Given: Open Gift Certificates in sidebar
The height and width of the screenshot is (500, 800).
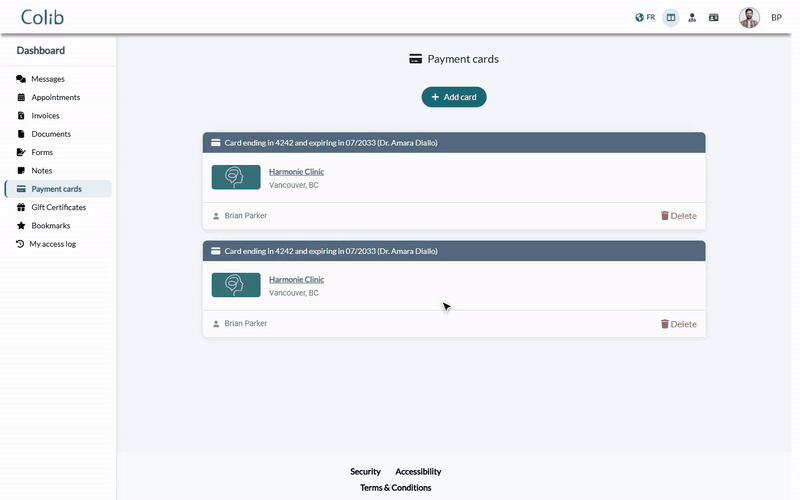Looking at the screenshot, I should tap(59, 207).
